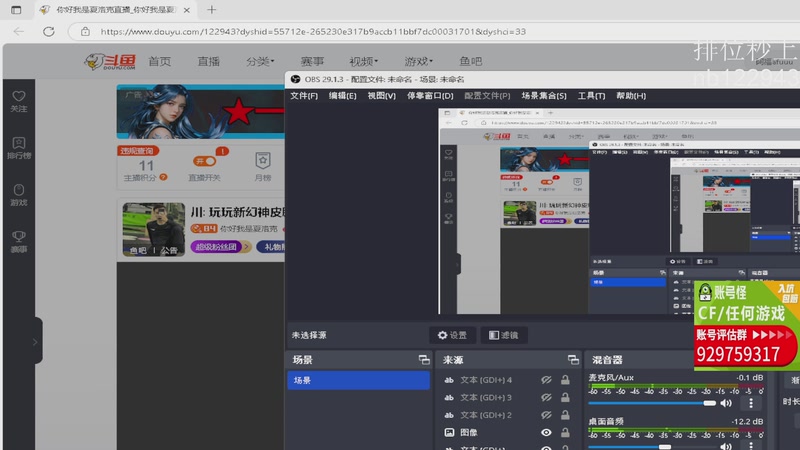The image size is (800, 450).
Task: Open the 场景集合(S) menu in OBS
Action: (x=544, y=95)
